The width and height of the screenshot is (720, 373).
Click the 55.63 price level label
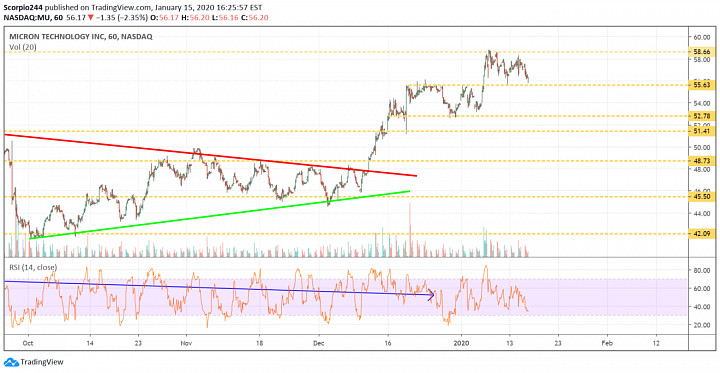pos(703,85)
